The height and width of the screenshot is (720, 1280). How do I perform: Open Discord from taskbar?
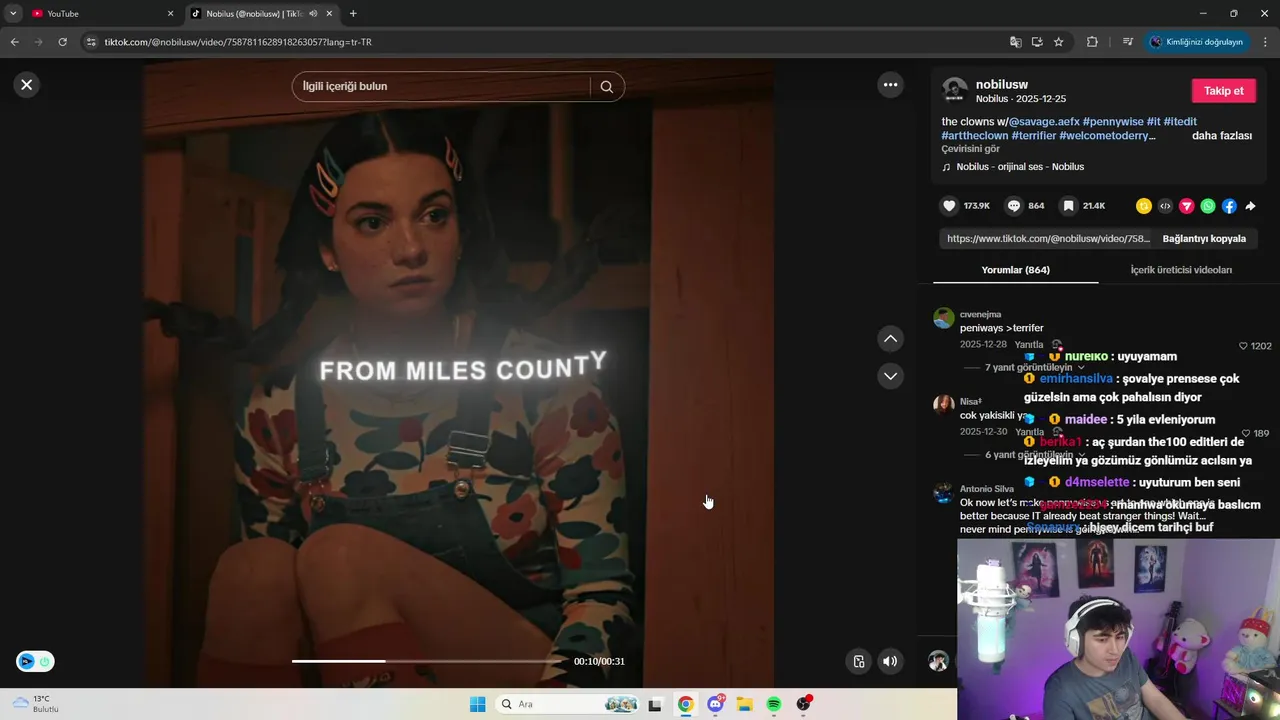pyautogui.click(x=715, y=704)
